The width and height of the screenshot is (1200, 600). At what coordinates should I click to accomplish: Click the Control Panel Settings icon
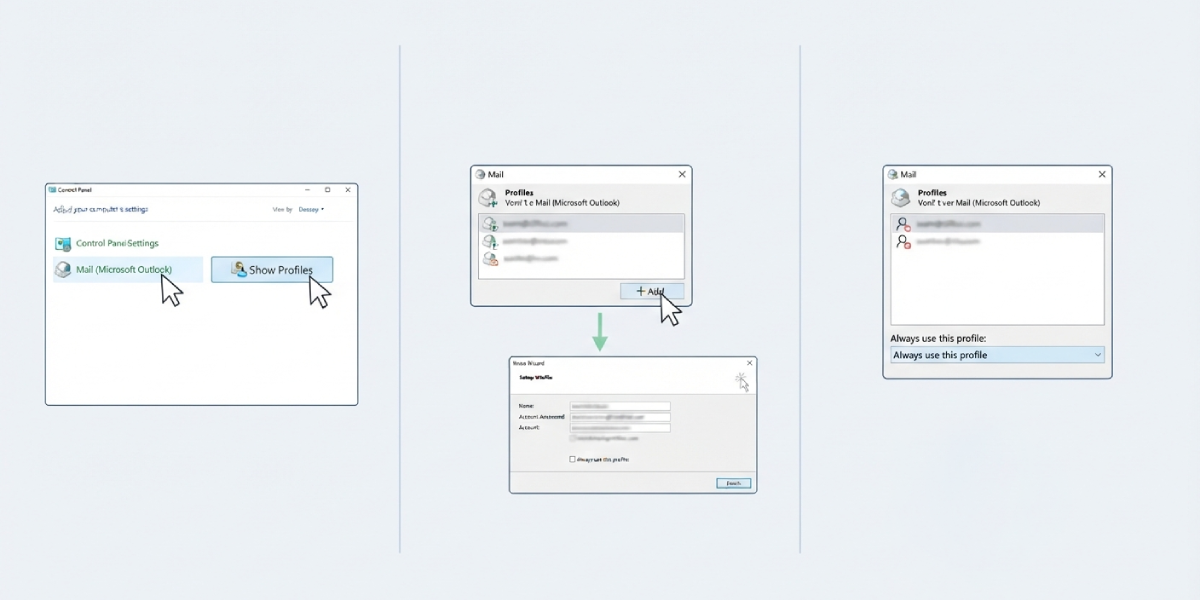(63, 243)
